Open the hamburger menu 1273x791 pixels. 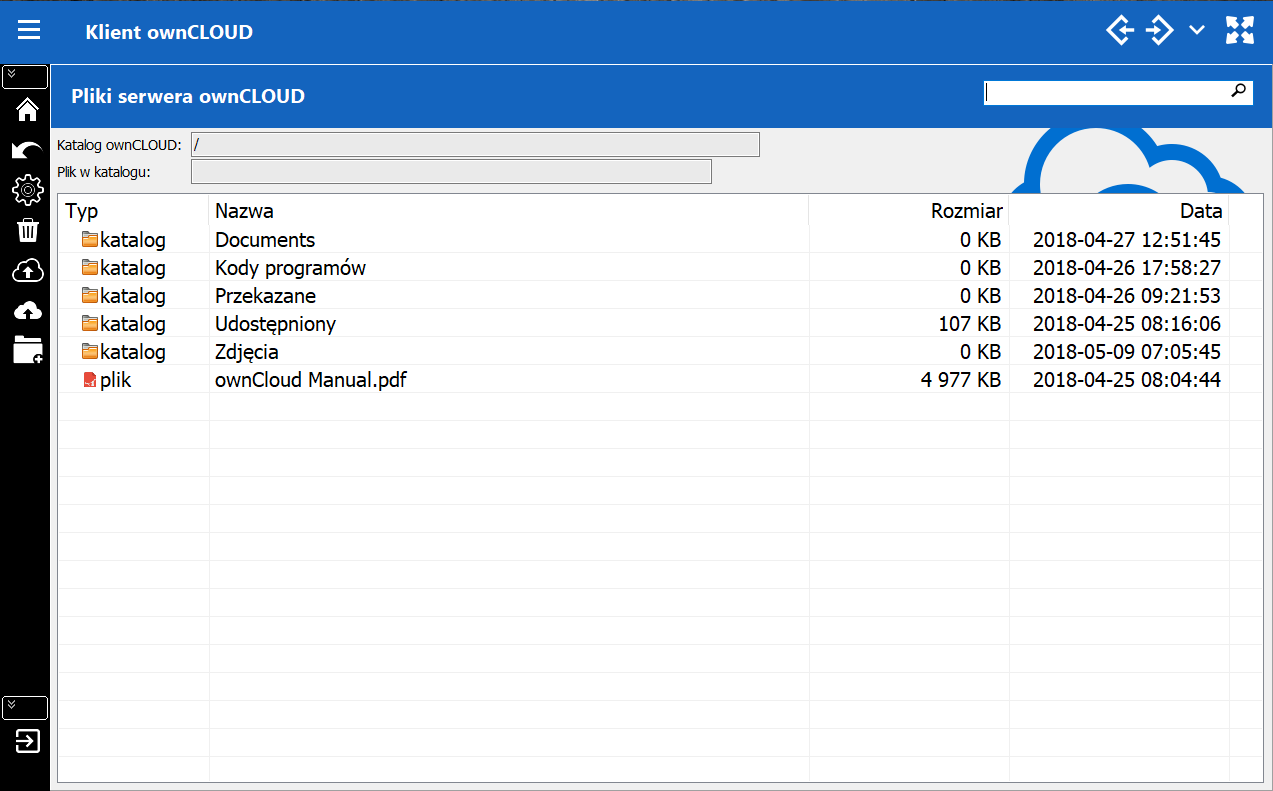(x=29, y=31)
